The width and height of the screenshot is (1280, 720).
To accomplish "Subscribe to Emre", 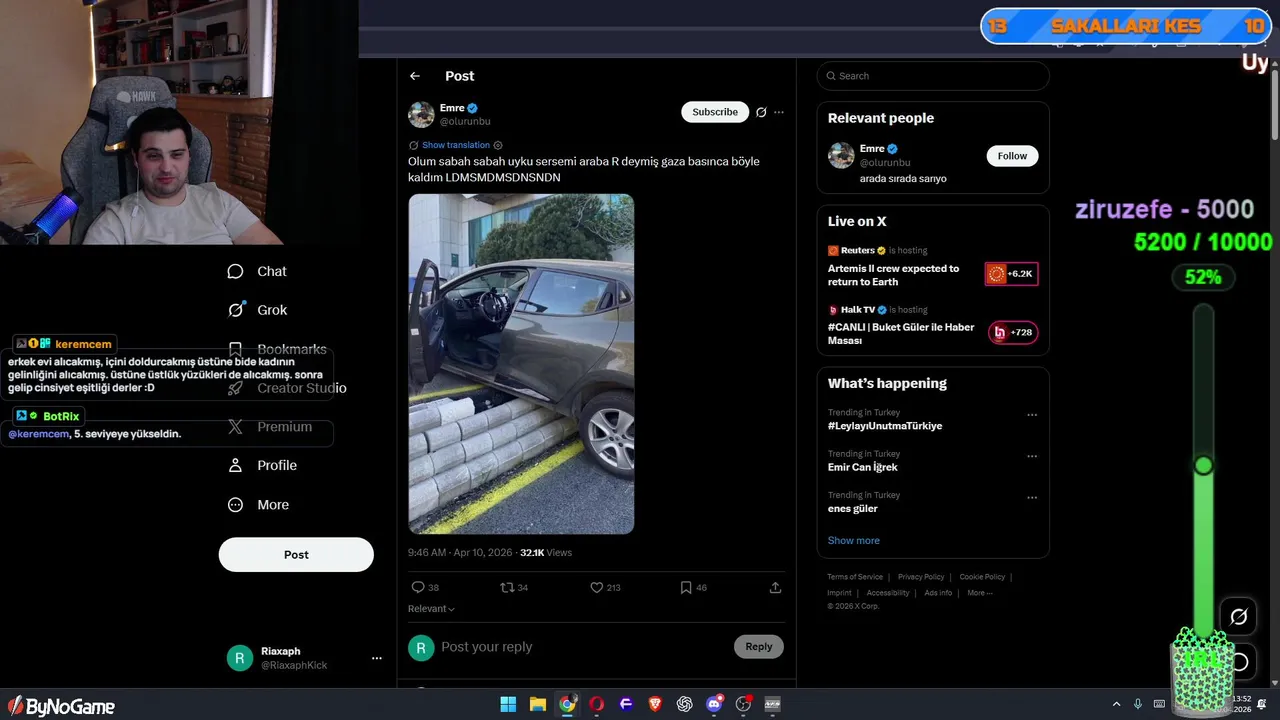I will tap(715, 112).
